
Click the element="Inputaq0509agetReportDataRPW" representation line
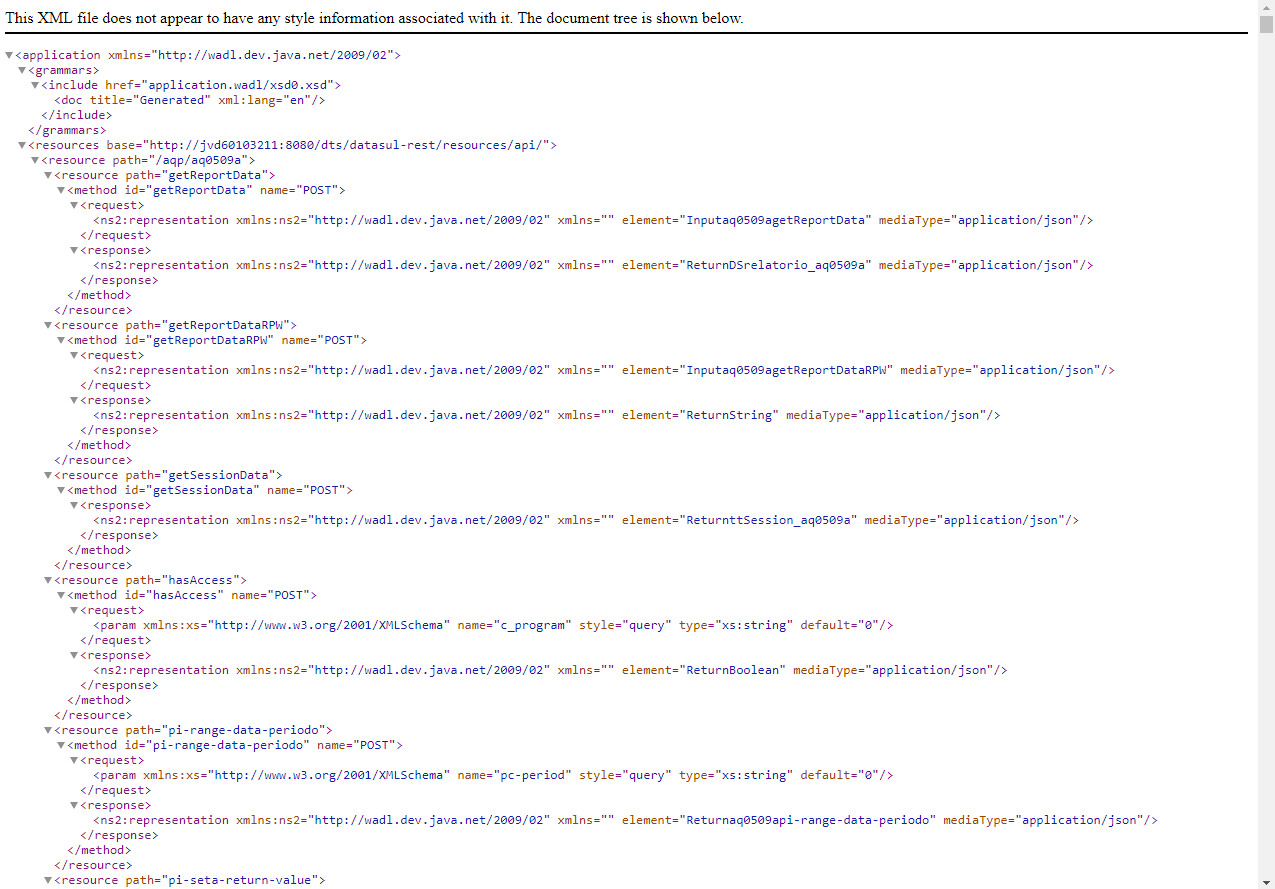[x=604, y=370]
